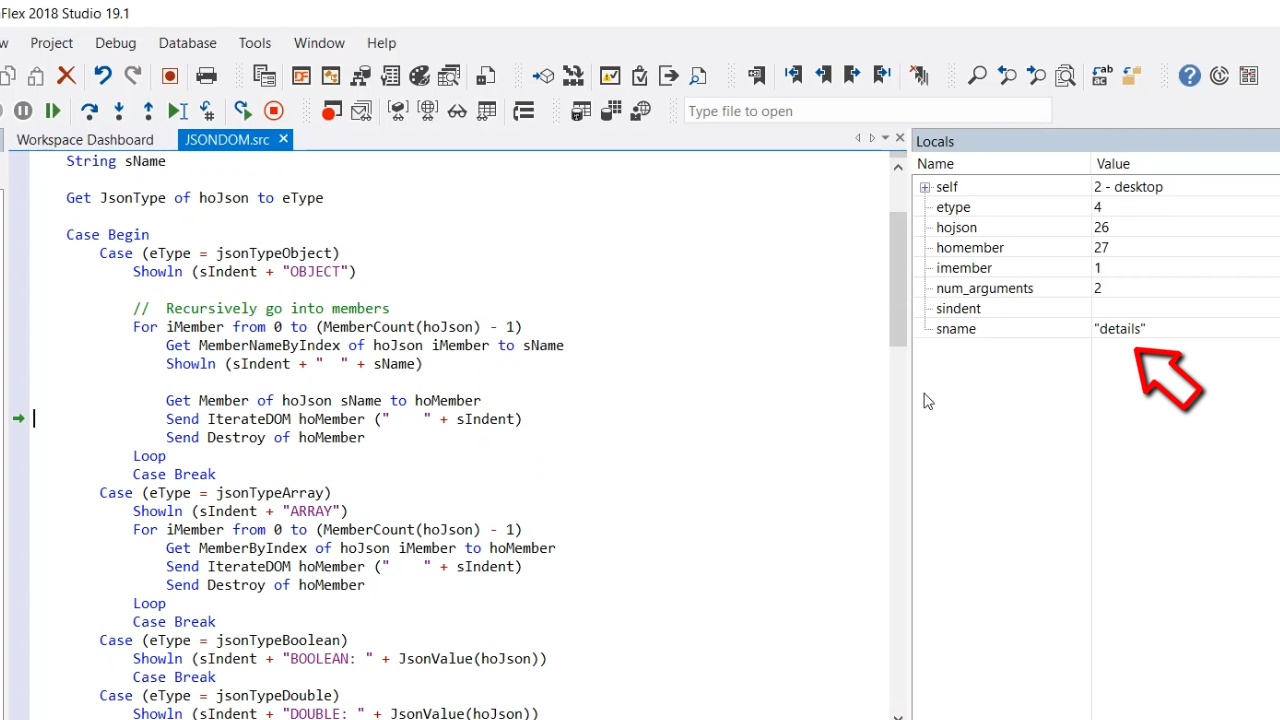The width and height of the screenshot is (1280, 720).
Task: Click the Undo arrow icon
Action: pos(102,75)
